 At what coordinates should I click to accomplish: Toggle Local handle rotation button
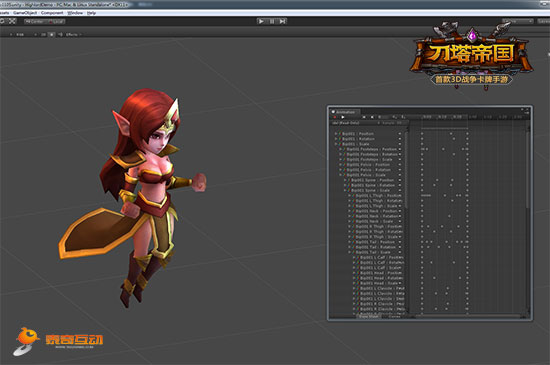[55, 21]
